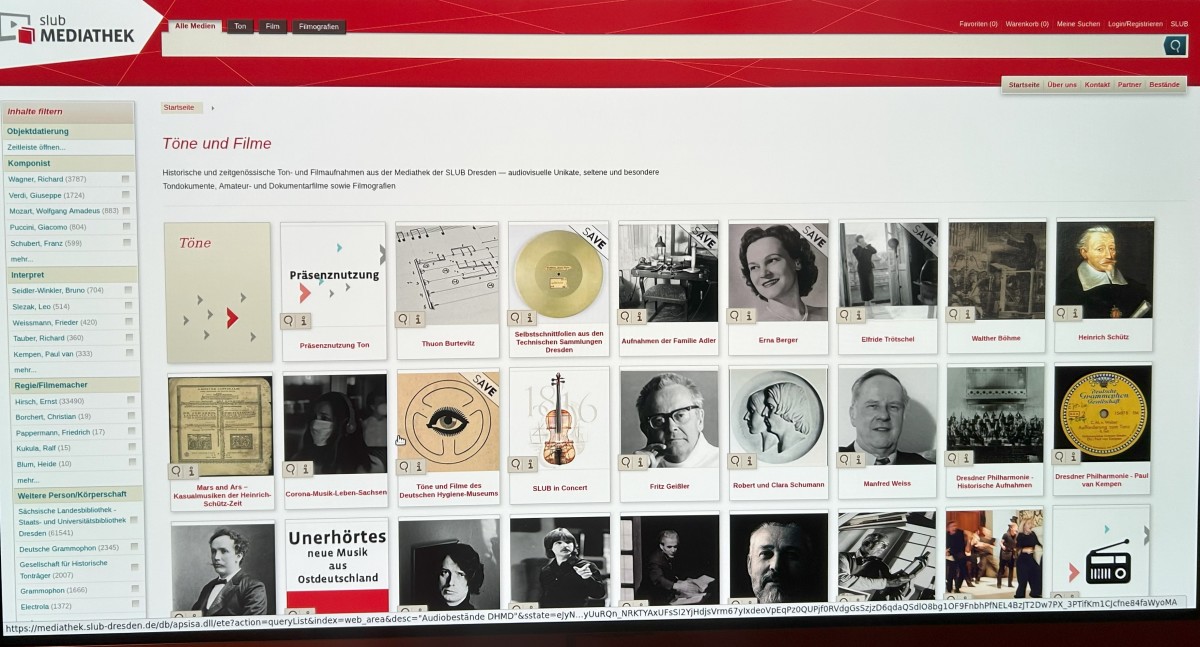Open the Unerhörtes neue Musik aus Ostdeutschland thumbnail

(337, 565)
